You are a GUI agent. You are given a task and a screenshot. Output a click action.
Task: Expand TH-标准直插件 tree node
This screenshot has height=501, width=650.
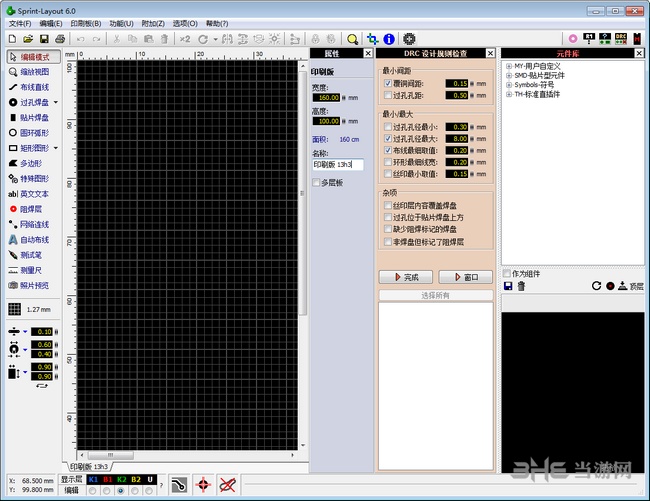point(509,94)
